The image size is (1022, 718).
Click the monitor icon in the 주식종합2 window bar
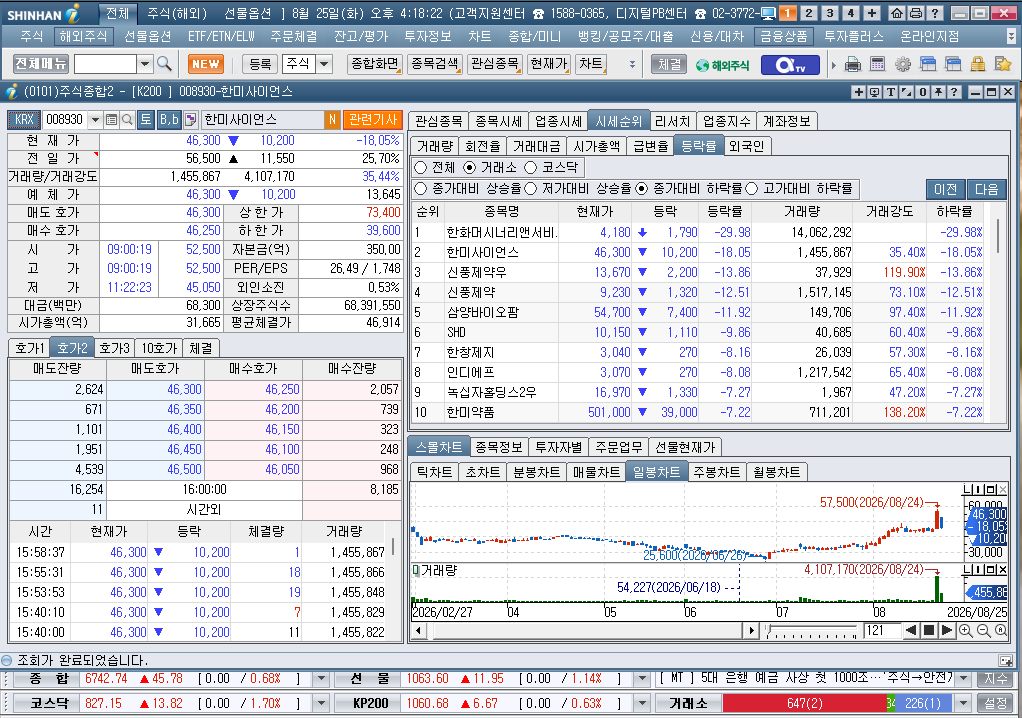click(874, 92)
